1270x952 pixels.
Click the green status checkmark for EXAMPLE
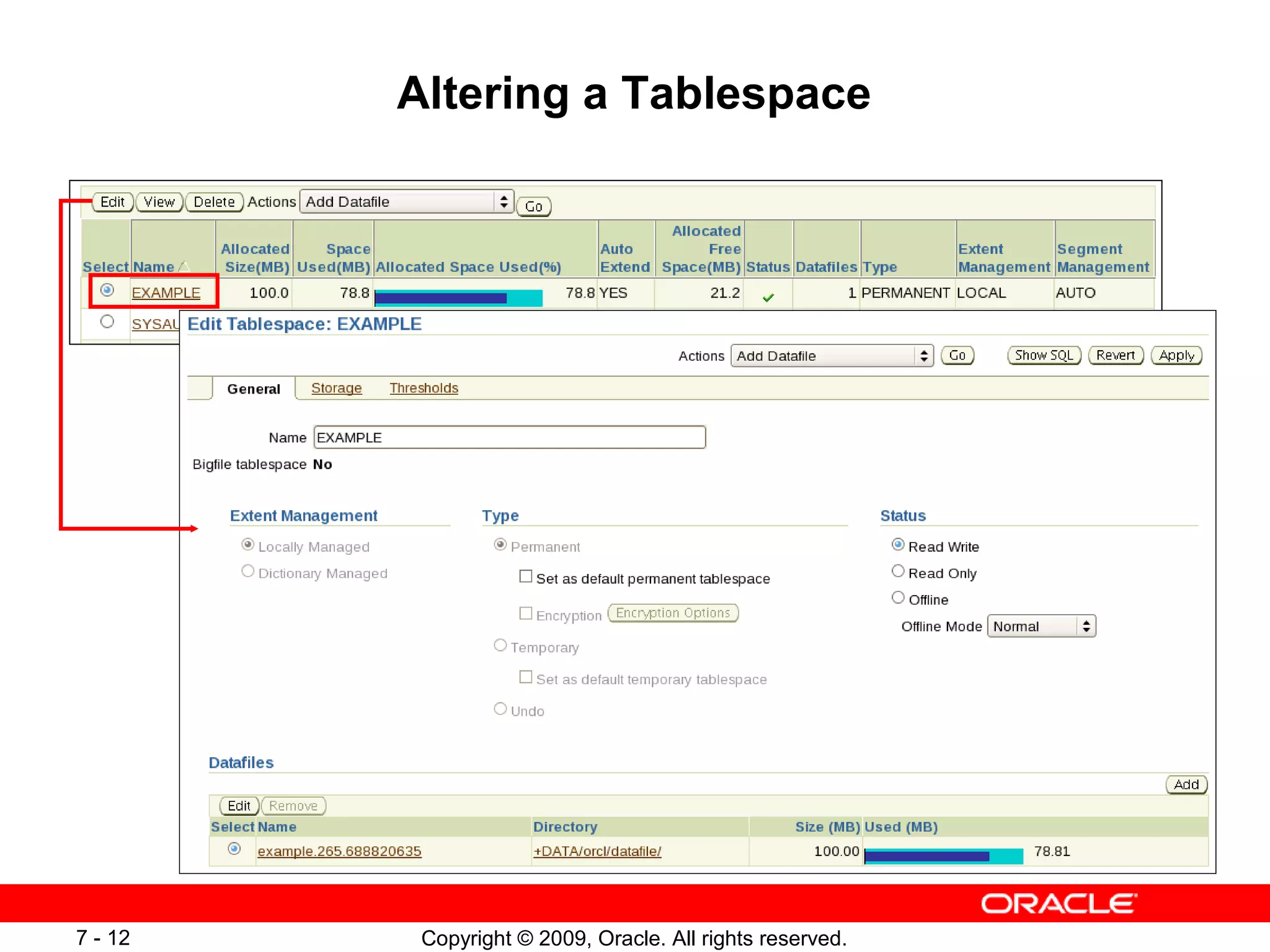(x=768, y=297)
